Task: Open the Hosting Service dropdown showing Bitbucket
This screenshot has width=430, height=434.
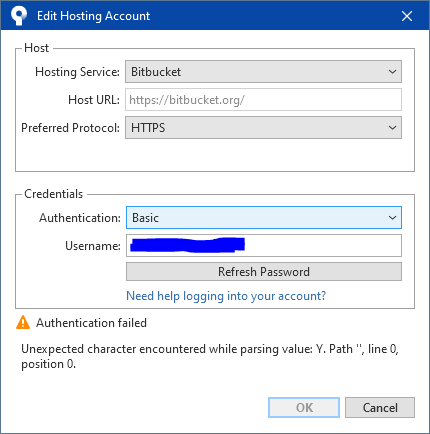Action: pos(263,72)
